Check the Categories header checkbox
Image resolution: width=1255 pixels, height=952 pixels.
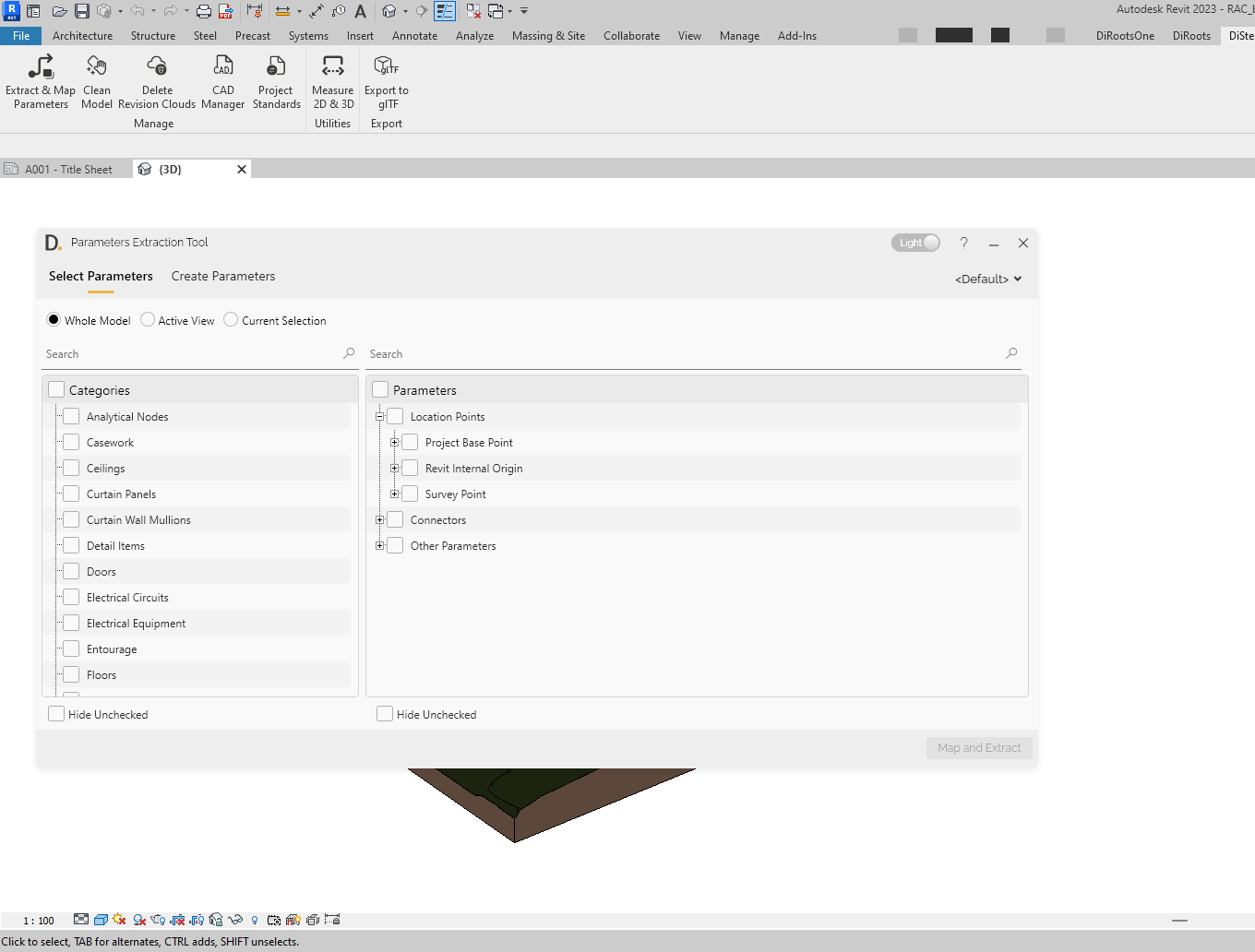[55, 389]
